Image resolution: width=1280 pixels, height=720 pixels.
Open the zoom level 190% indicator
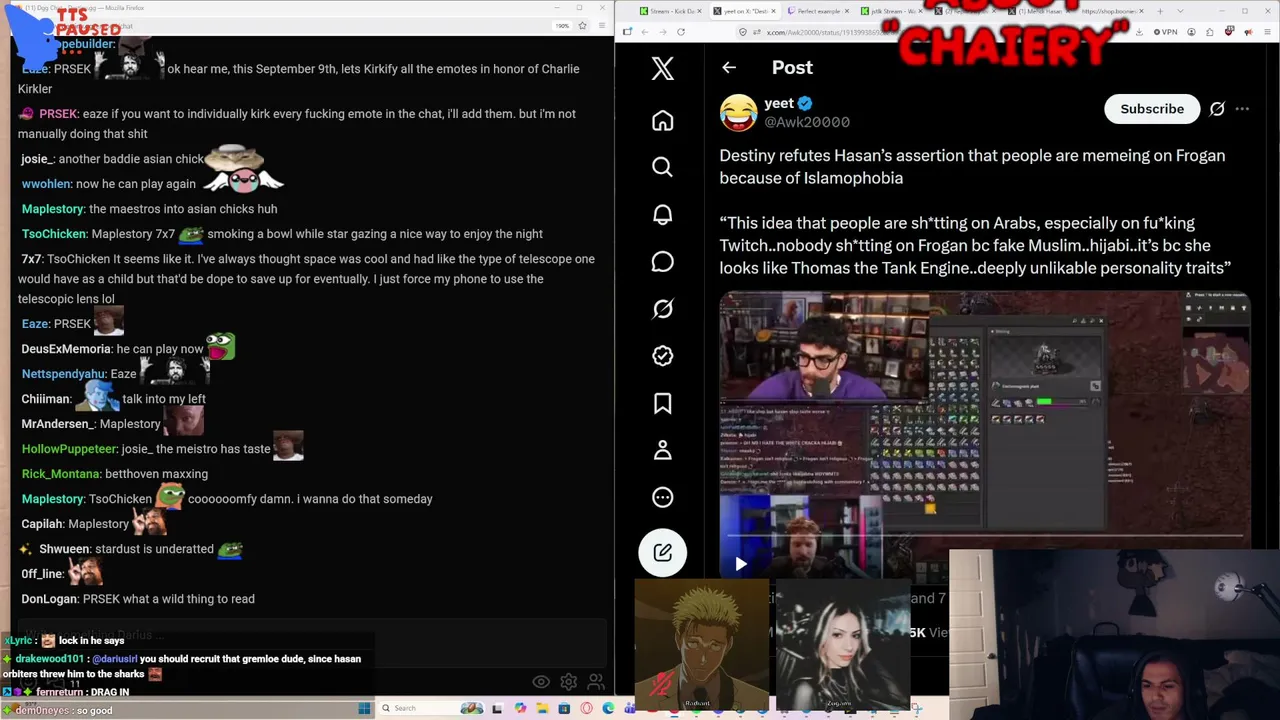click(x=562, y=25)
